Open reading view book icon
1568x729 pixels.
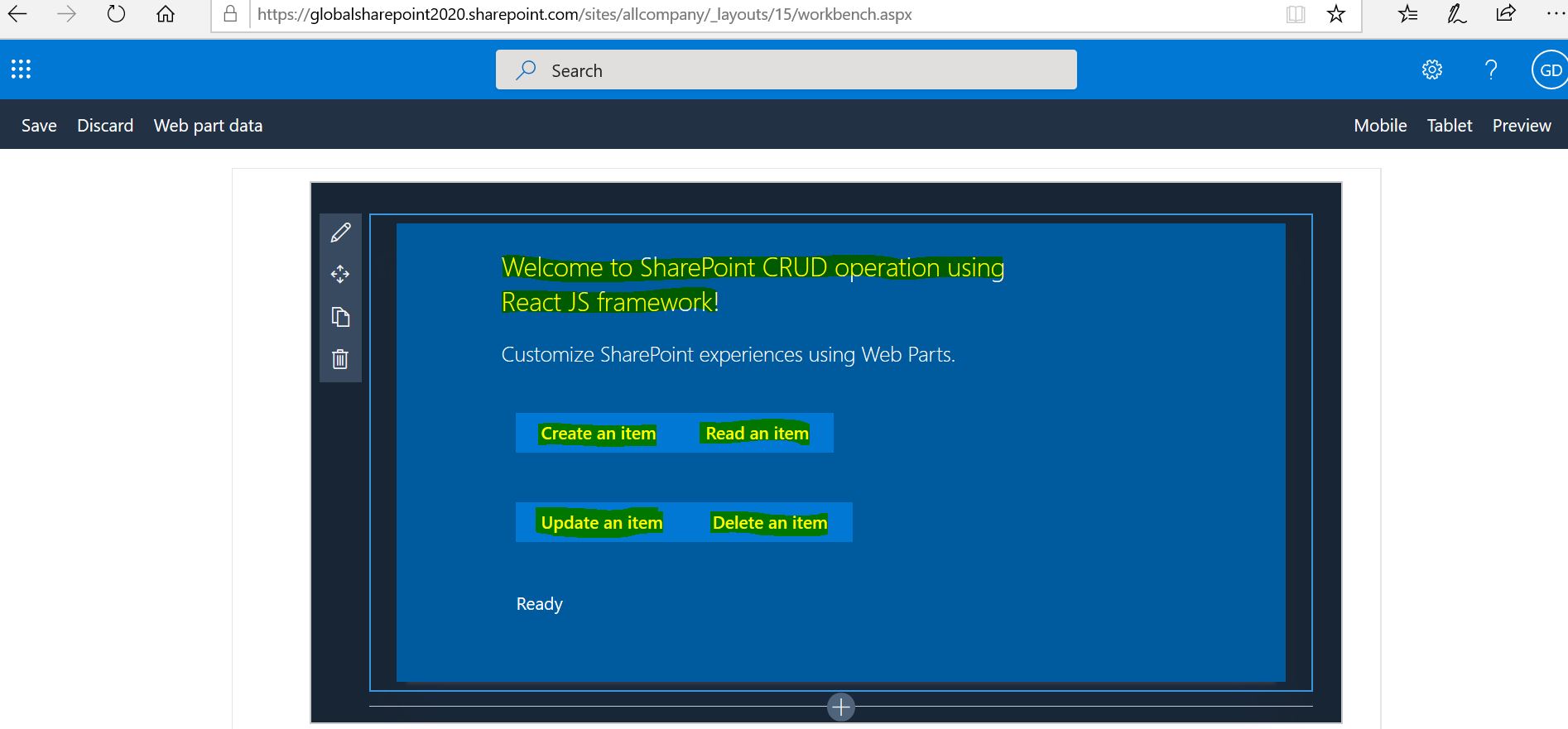click(x=1296, y=14)
